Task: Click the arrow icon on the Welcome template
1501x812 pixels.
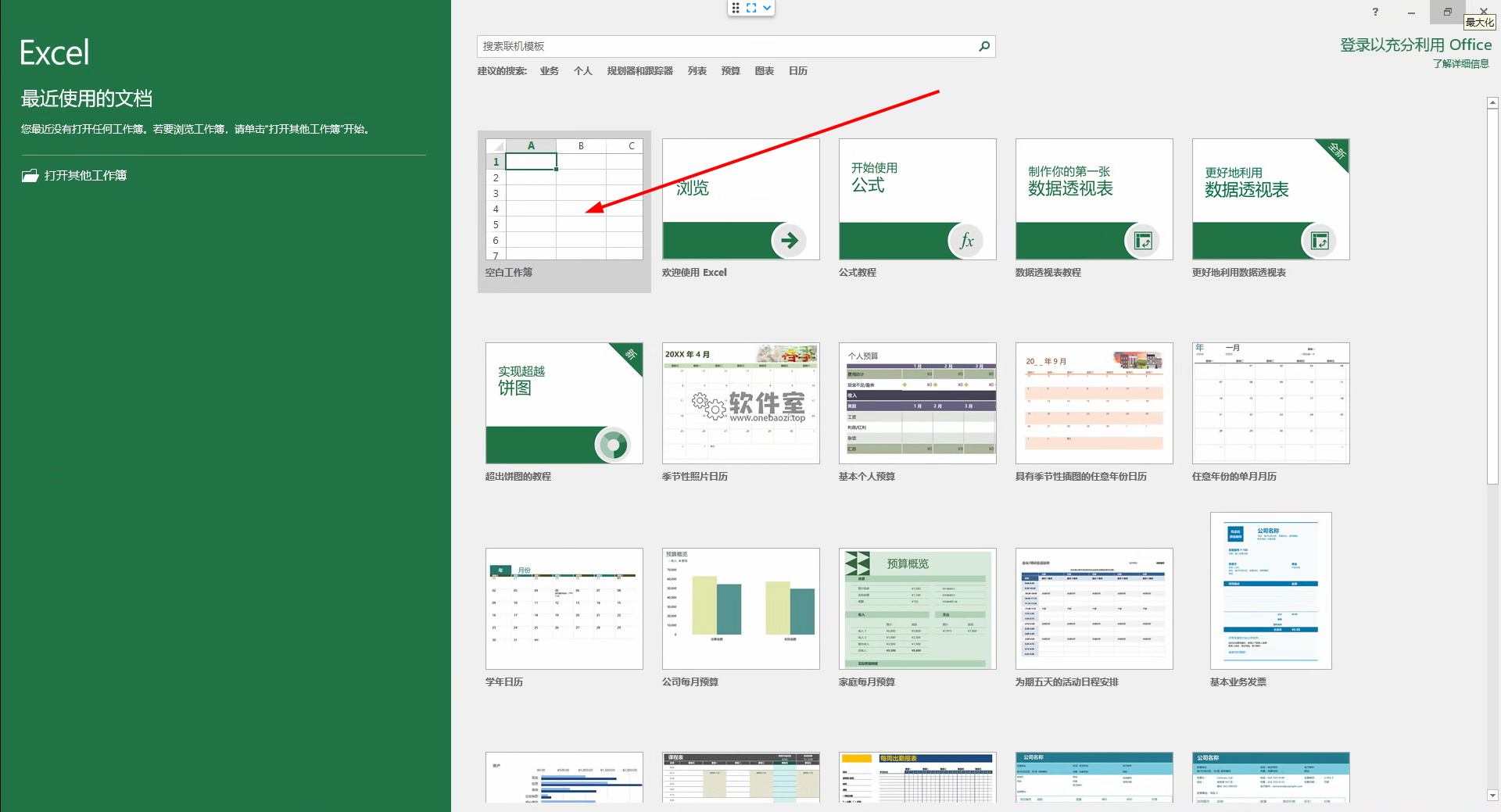Action: (790, 240)
